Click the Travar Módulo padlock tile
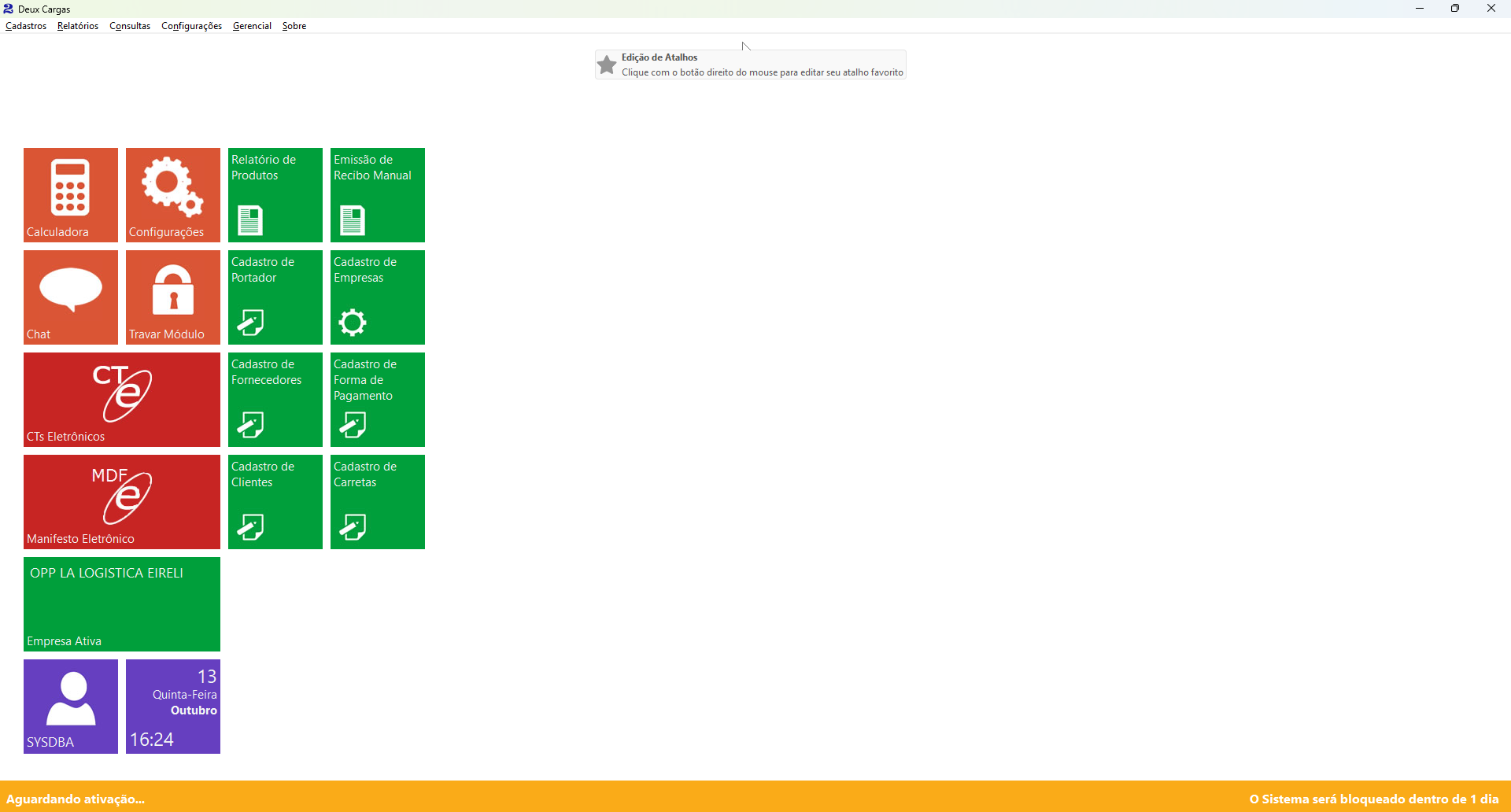Image resolution: width=1511 pixels, height=812 pixels. click(x=173, y=297)
